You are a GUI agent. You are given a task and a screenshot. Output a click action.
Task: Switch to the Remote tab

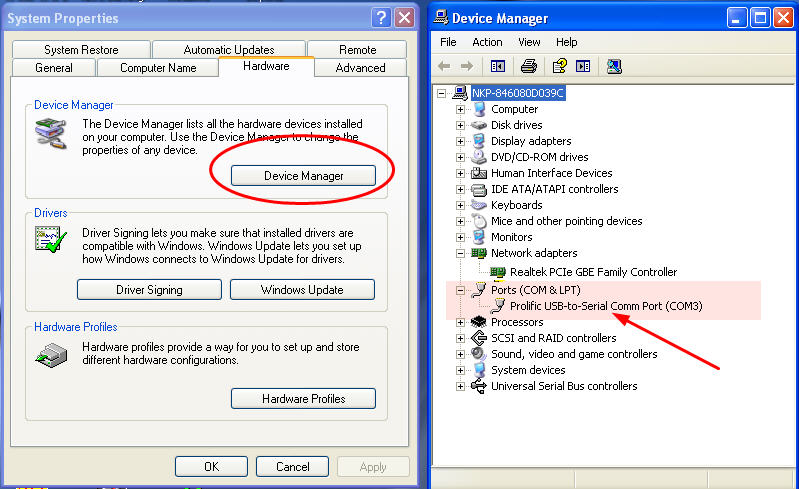357,49
